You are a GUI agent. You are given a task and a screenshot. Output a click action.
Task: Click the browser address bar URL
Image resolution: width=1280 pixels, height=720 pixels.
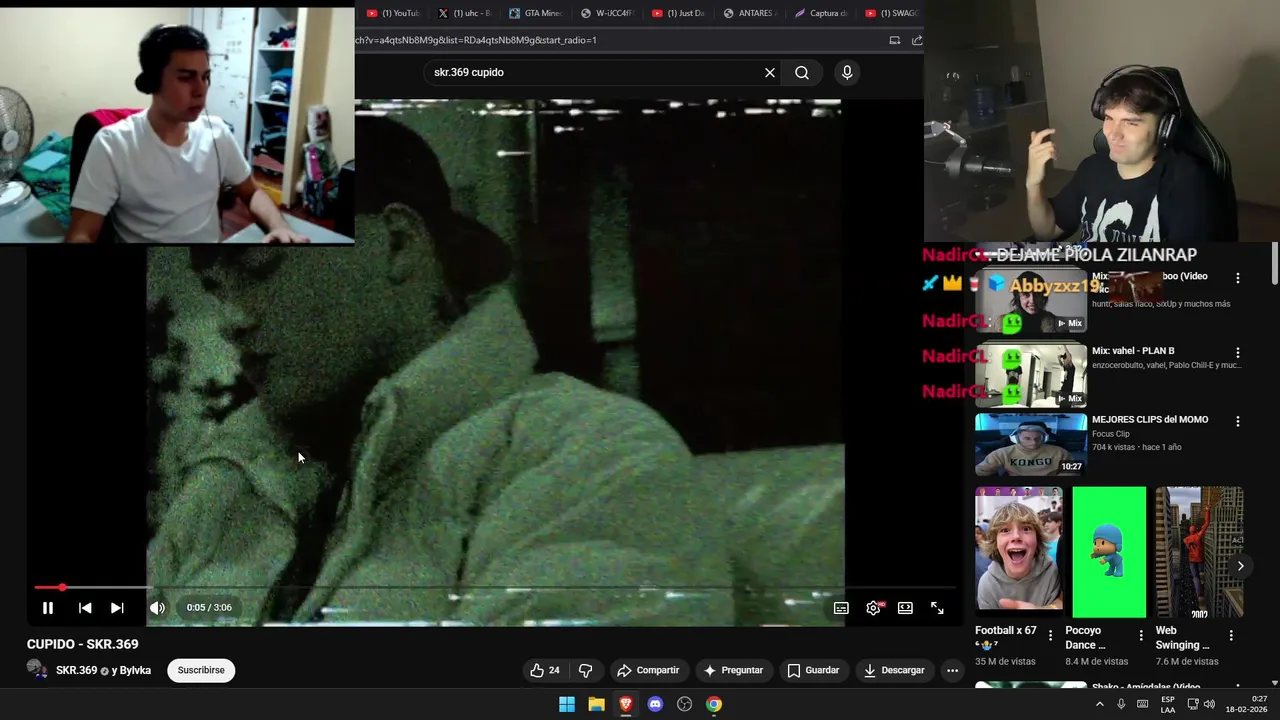(x=476, y=40)
